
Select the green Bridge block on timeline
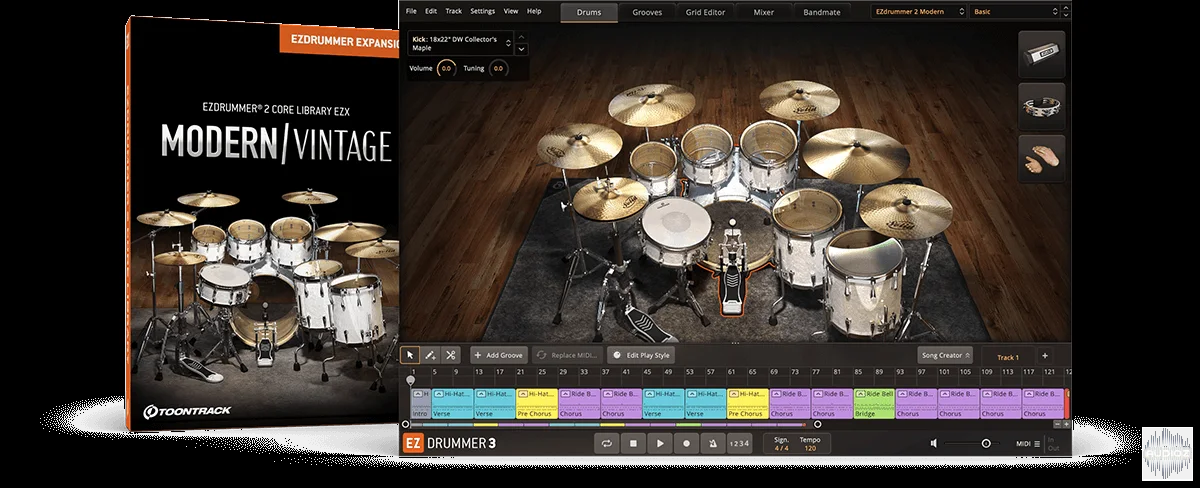(873, 403)
